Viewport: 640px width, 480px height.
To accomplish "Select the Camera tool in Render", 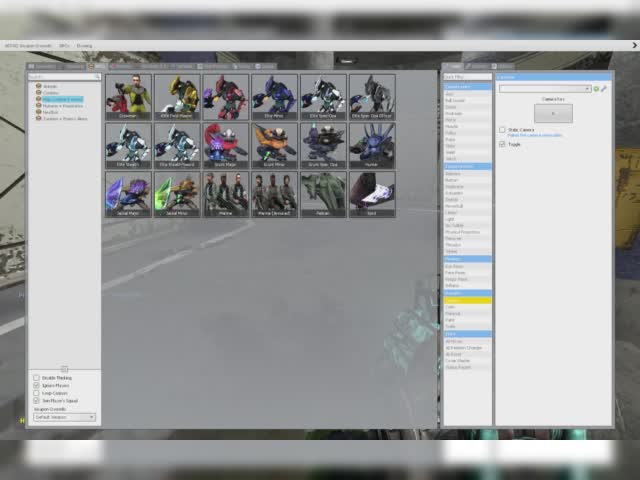I will coord(468,300).
